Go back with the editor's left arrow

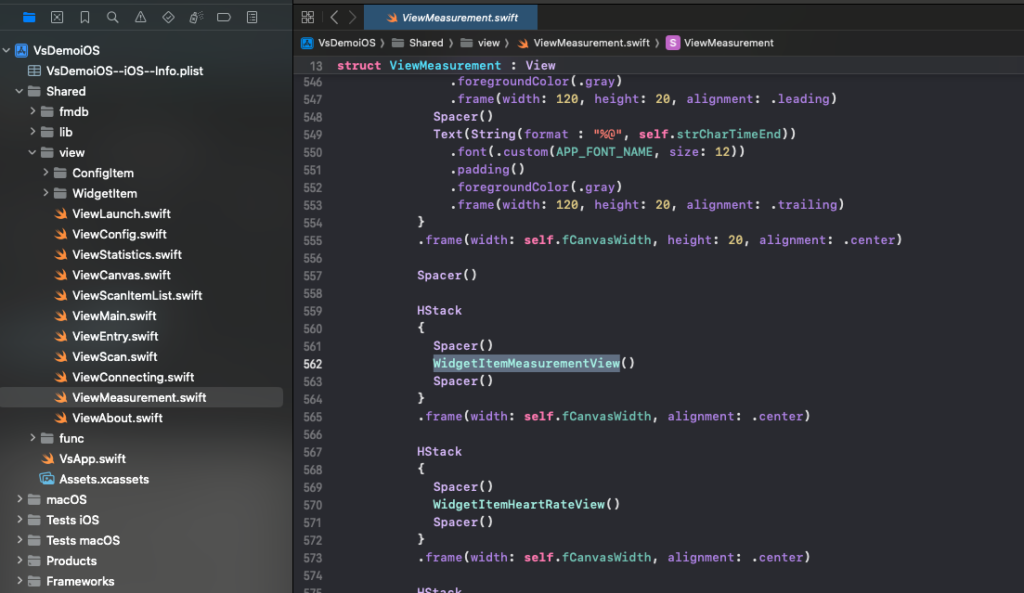[x=334, y=17]
